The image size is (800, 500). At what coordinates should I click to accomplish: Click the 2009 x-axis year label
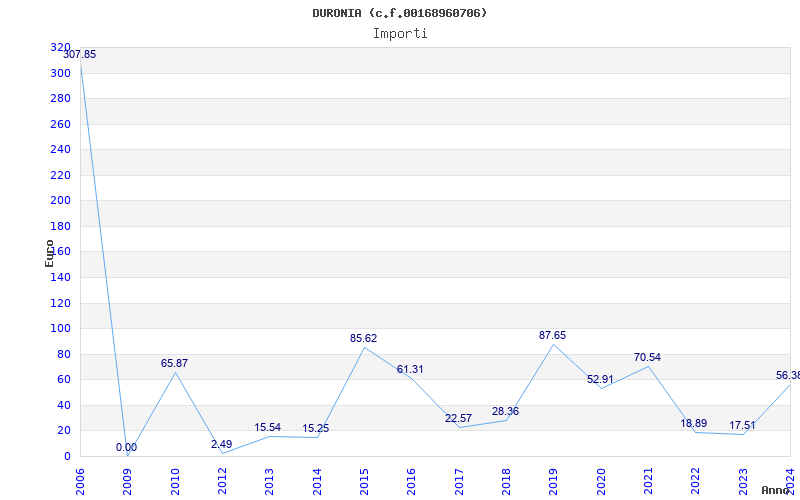128,482
